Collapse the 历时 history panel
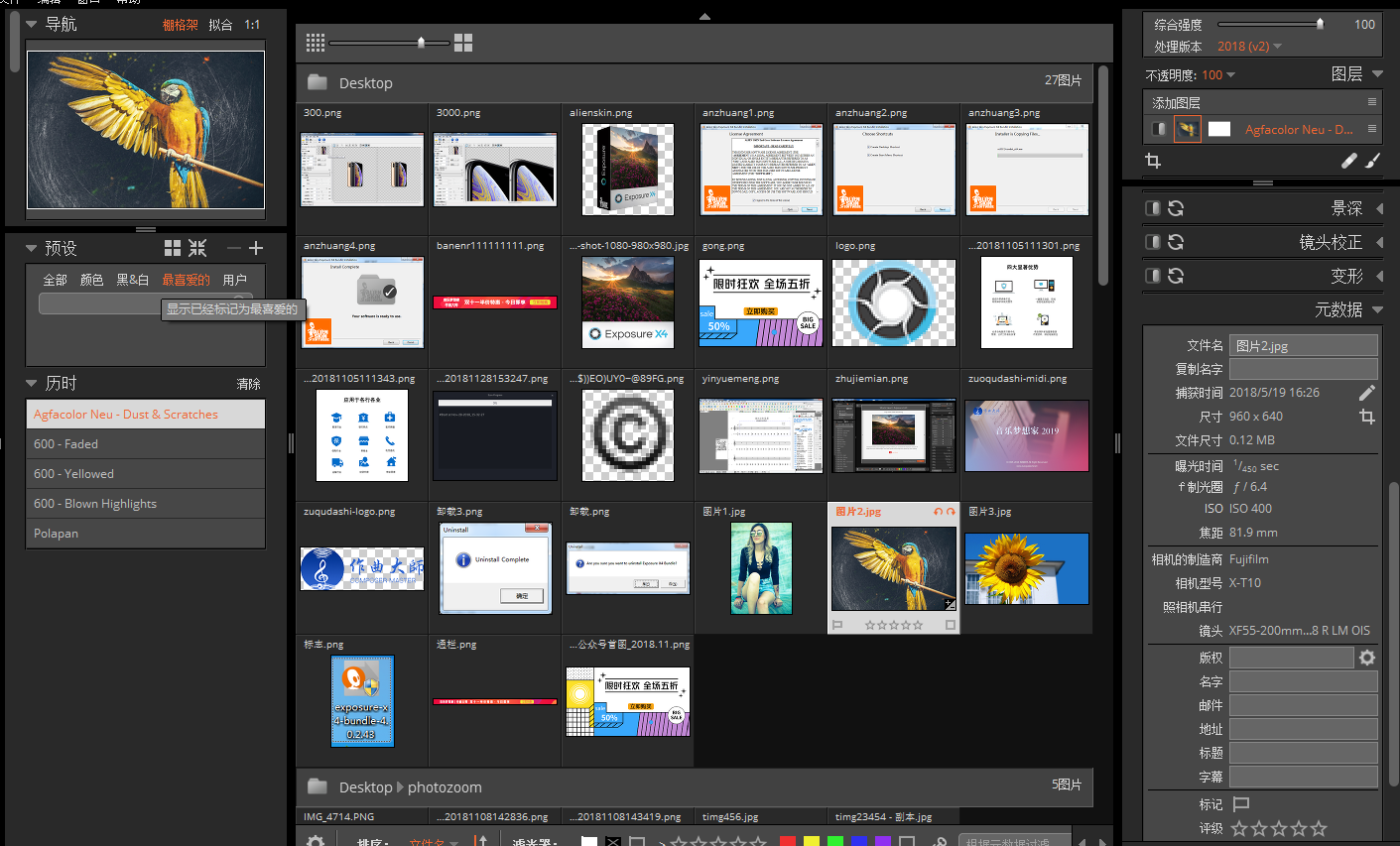The width and height of the screenshot is (1400, 846). [32, 384]
